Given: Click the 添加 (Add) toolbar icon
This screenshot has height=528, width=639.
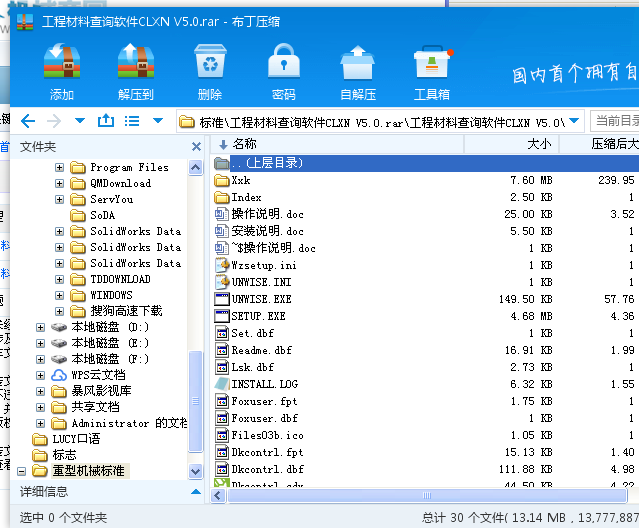Looking at the screenshot, I should (x=62, y=61).
